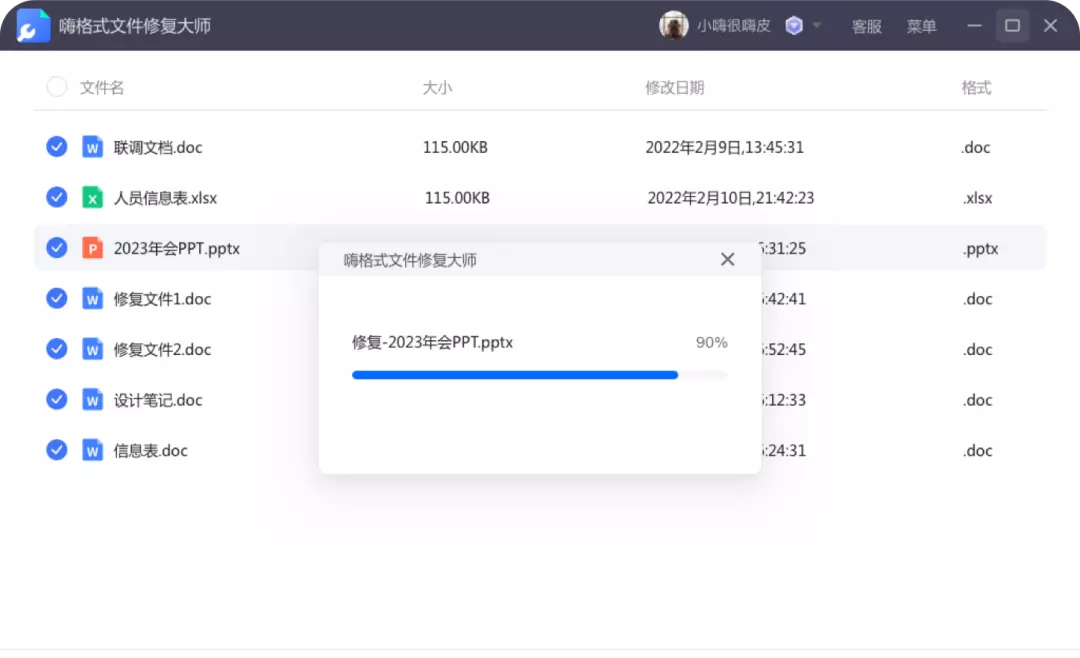1080x658 pixels.
Task: Close the main application window
Action: [x=1050, y=25]
